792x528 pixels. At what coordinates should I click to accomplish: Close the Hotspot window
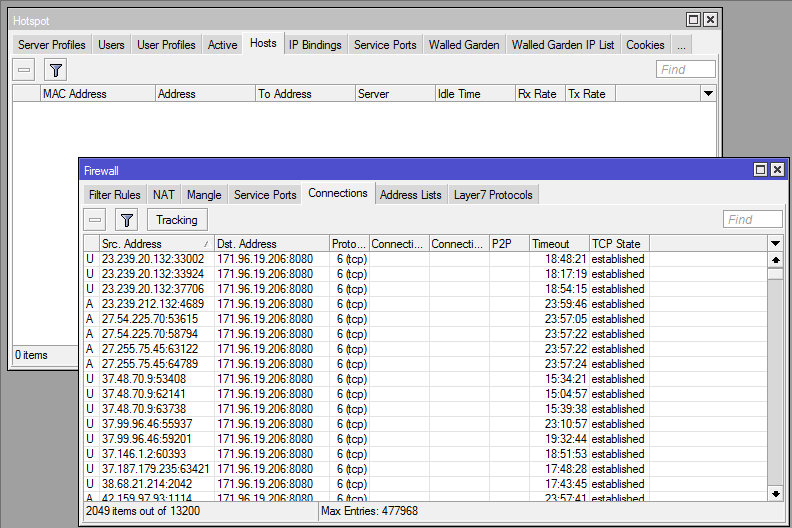710,20
